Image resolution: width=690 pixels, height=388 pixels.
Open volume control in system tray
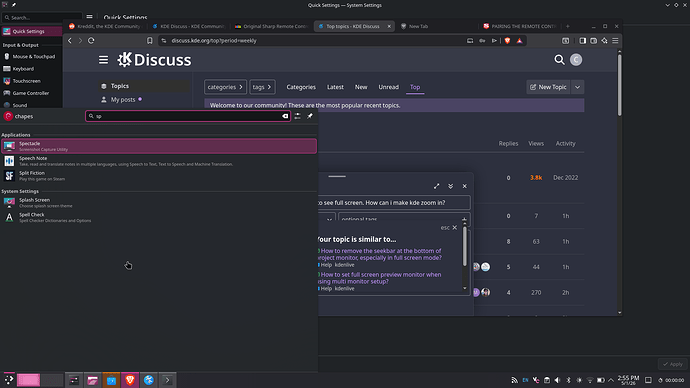pos(558,380)
